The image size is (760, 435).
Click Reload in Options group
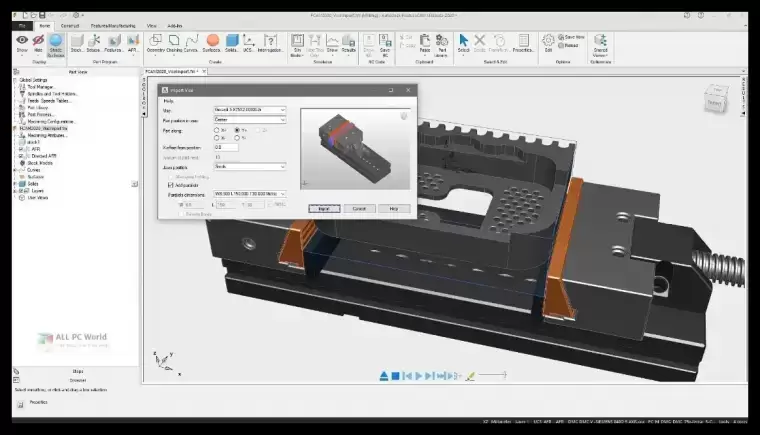569,46
